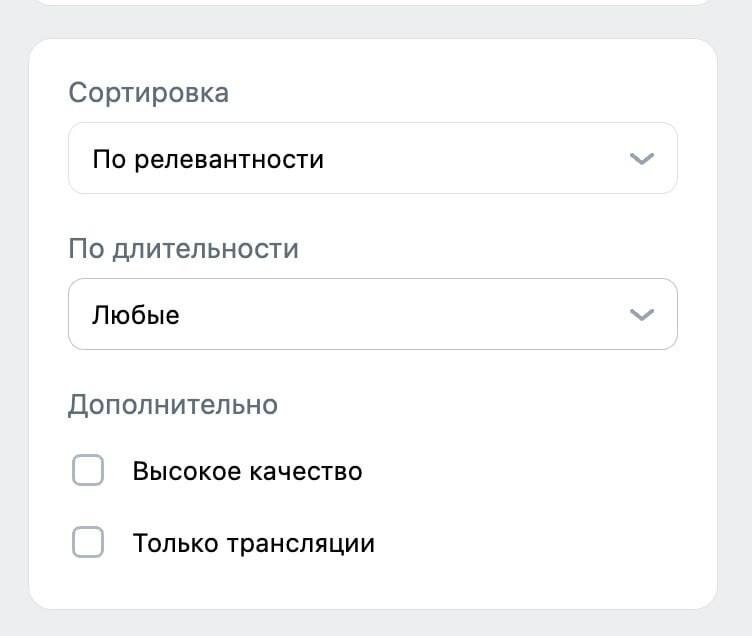Screen dimensions: 752x636
Task: Click the chevron arrow in the duration field
Action: point(642,315)
